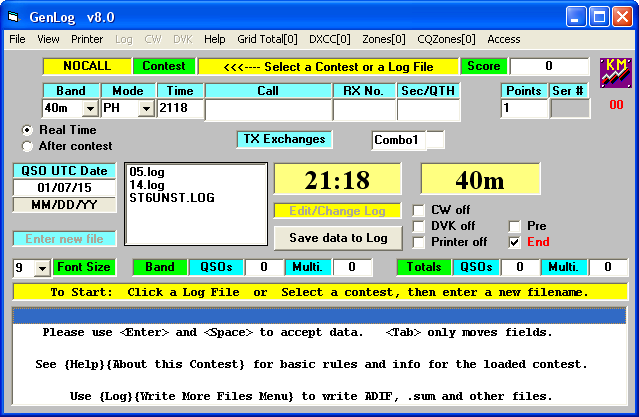The height and width of the screenshot is (417, 639).
Task: Open the Access menu
Action: point(504,39)
